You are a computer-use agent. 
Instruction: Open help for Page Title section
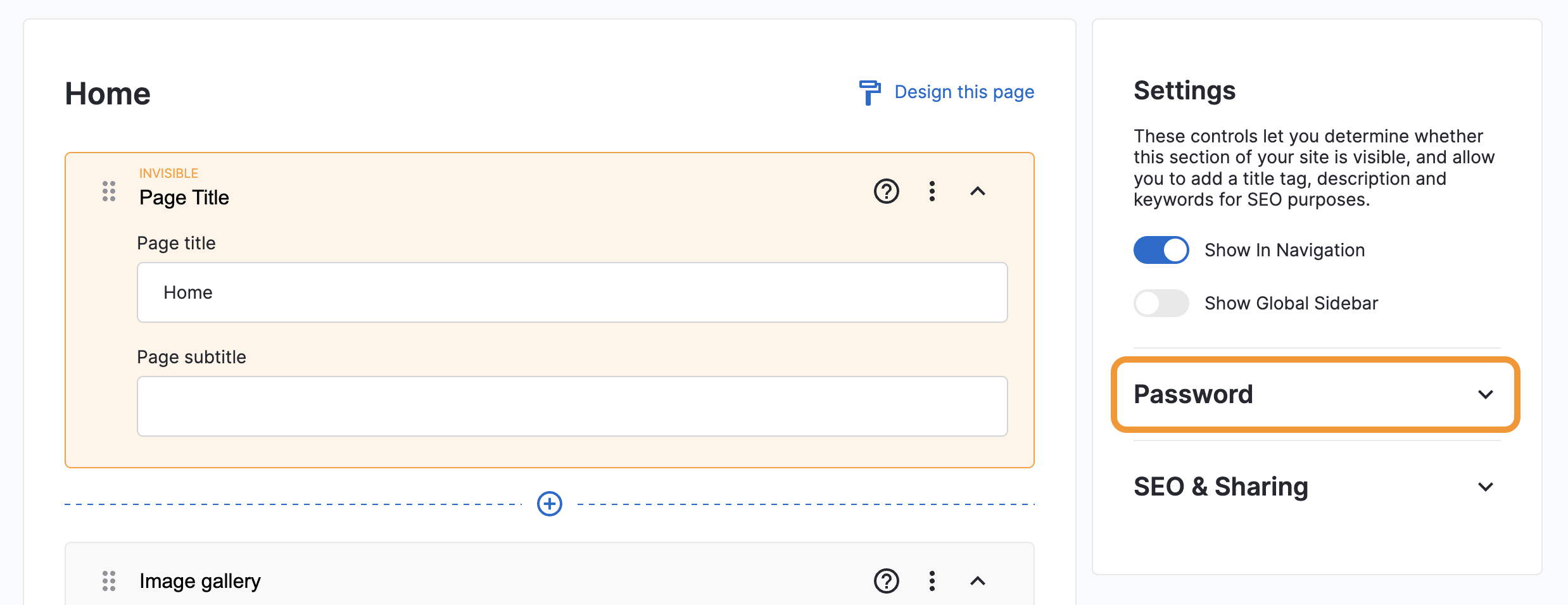click(x=886, y=191)
